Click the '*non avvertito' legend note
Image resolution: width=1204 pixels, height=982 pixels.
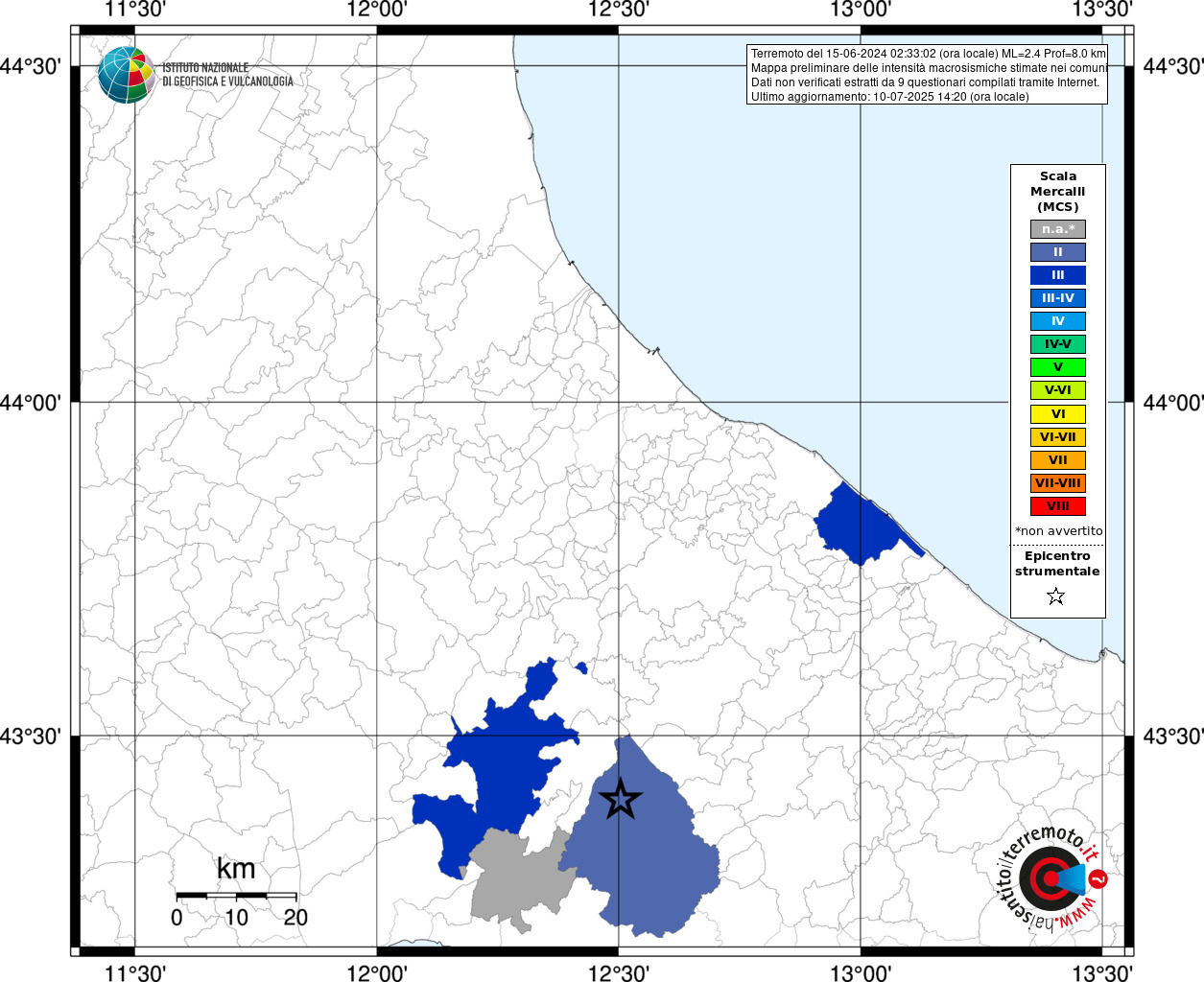[x=1059, y=531]
